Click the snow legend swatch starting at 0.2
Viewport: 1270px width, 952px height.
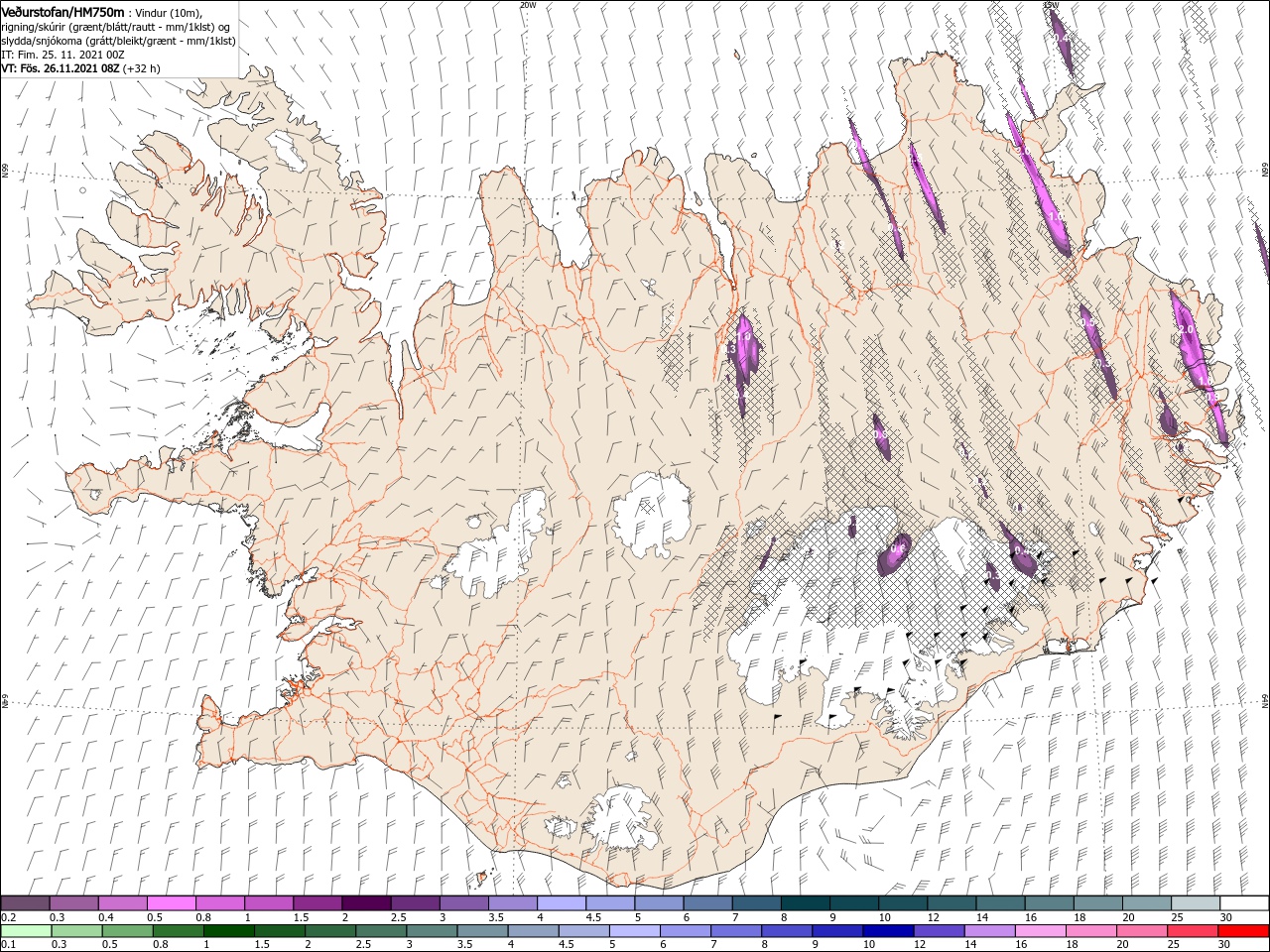coord(25,903)
